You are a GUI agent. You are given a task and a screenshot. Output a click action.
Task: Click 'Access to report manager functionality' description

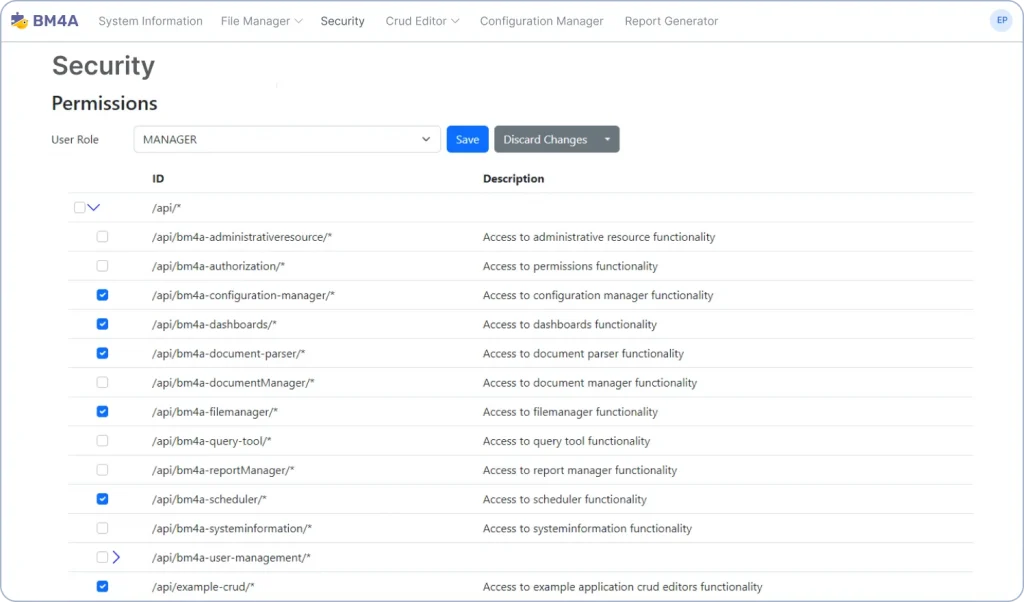(580, 470)
